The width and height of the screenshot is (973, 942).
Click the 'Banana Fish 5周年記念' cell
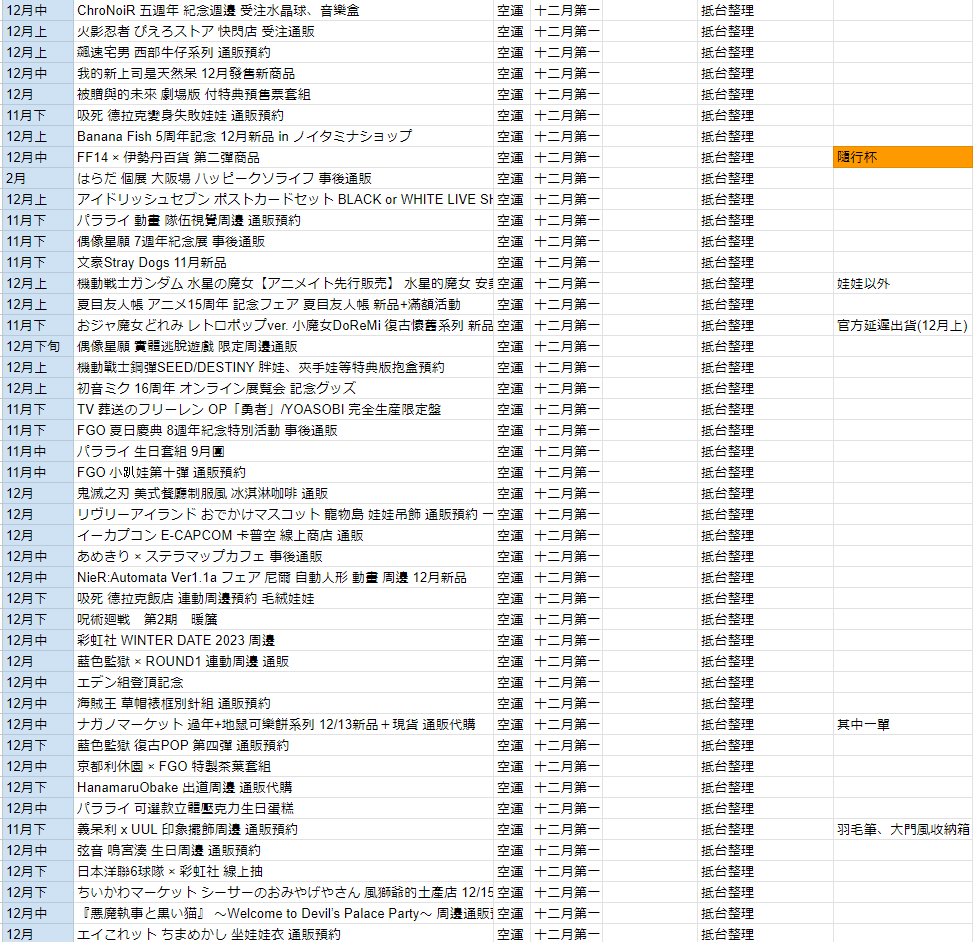pos(284,137)
